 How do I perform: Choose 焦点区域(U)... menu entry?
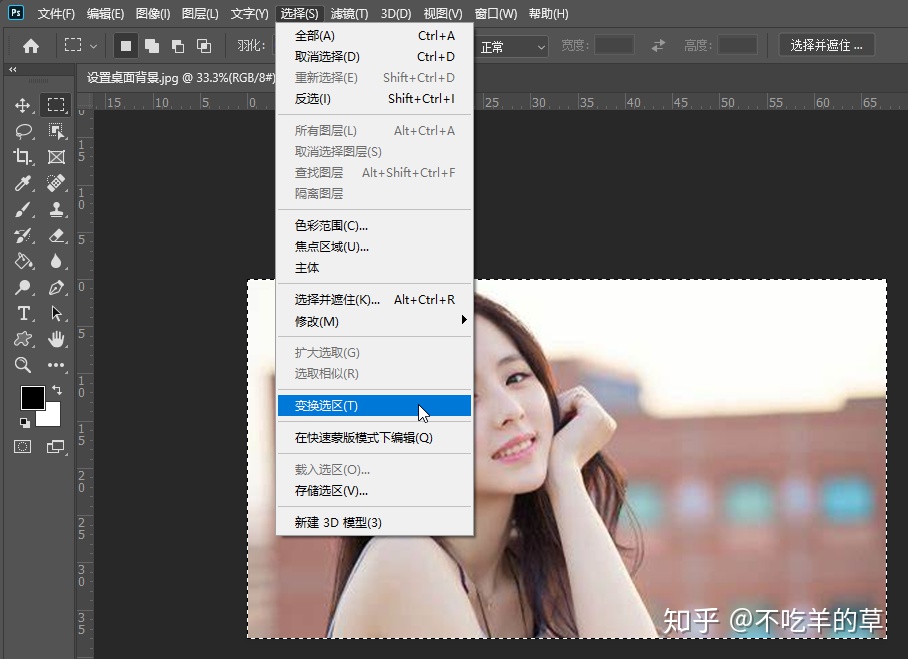374,247
